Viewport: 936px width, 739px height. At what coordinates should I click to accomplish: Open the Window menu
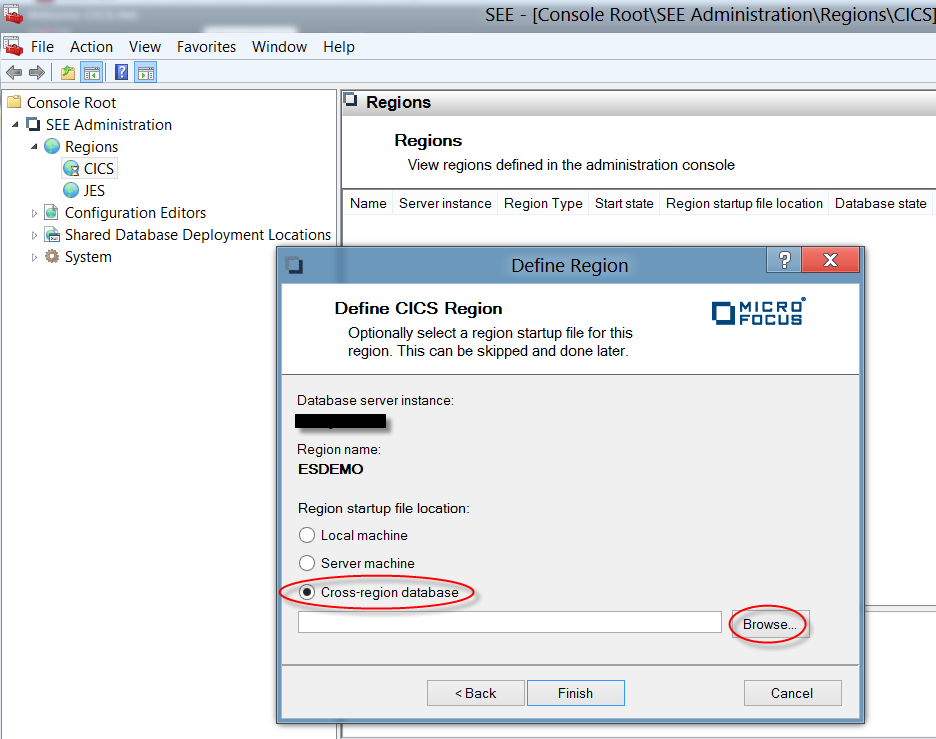pyautogui.click(x=279, y=47)
